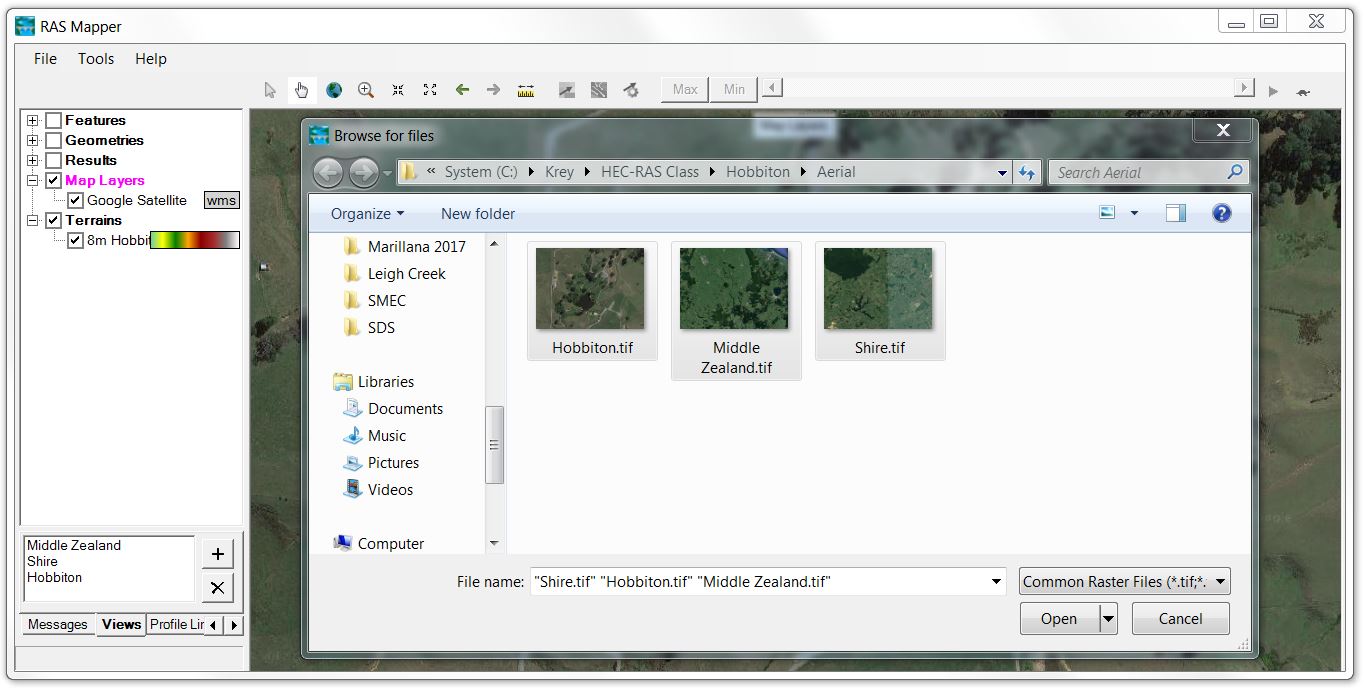1364x692 pixels.
Task: Uncheck the 8m Hobbiton terrain checkbox
Action: pos(75,240)
